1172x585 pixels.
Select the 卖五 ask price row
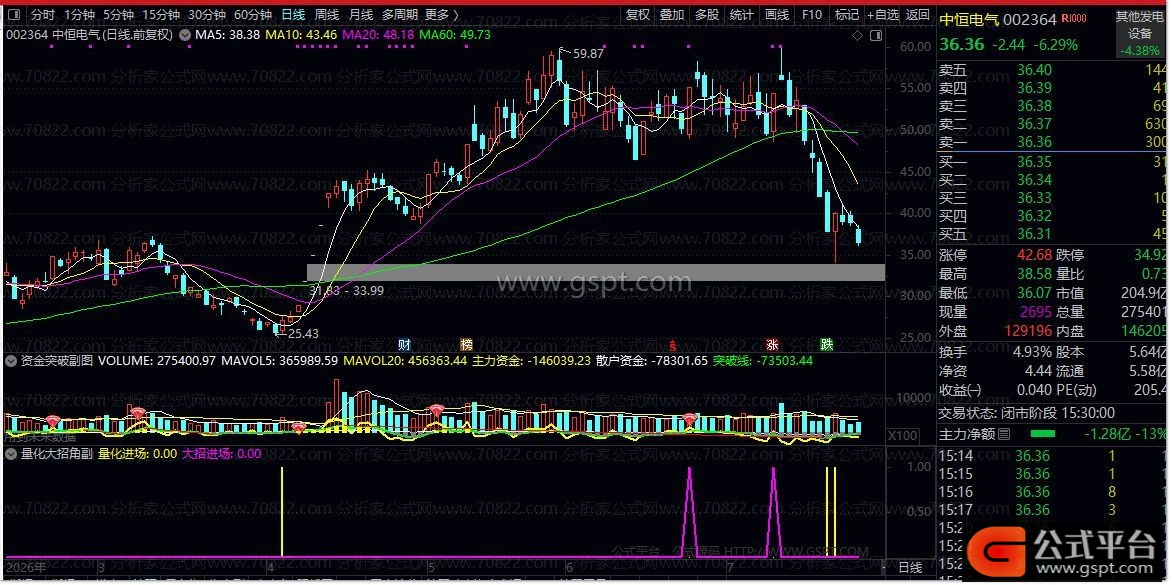(1052, 70)
